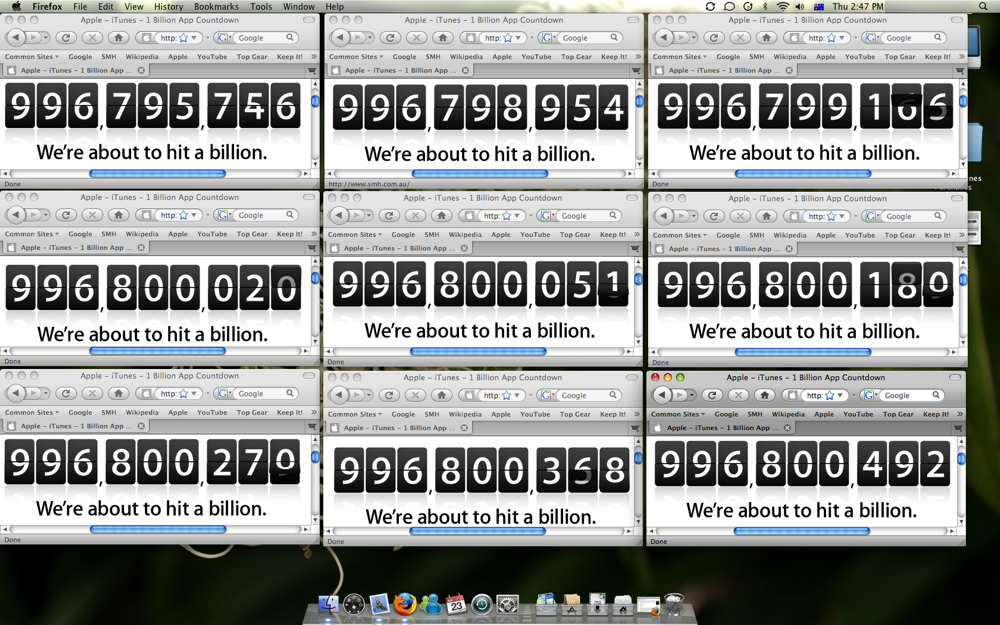Click horizontal scrollbar thumb in 996,795,756 window
The height and width of the screenshot is (625, 1000).
[158, 173]
